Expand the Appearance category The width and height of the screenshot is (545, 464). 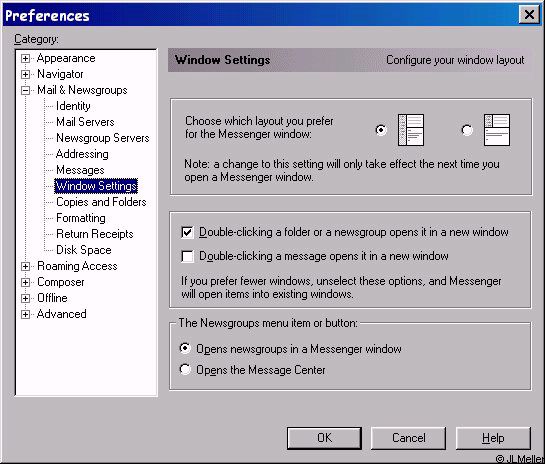(x=25, y=58)
